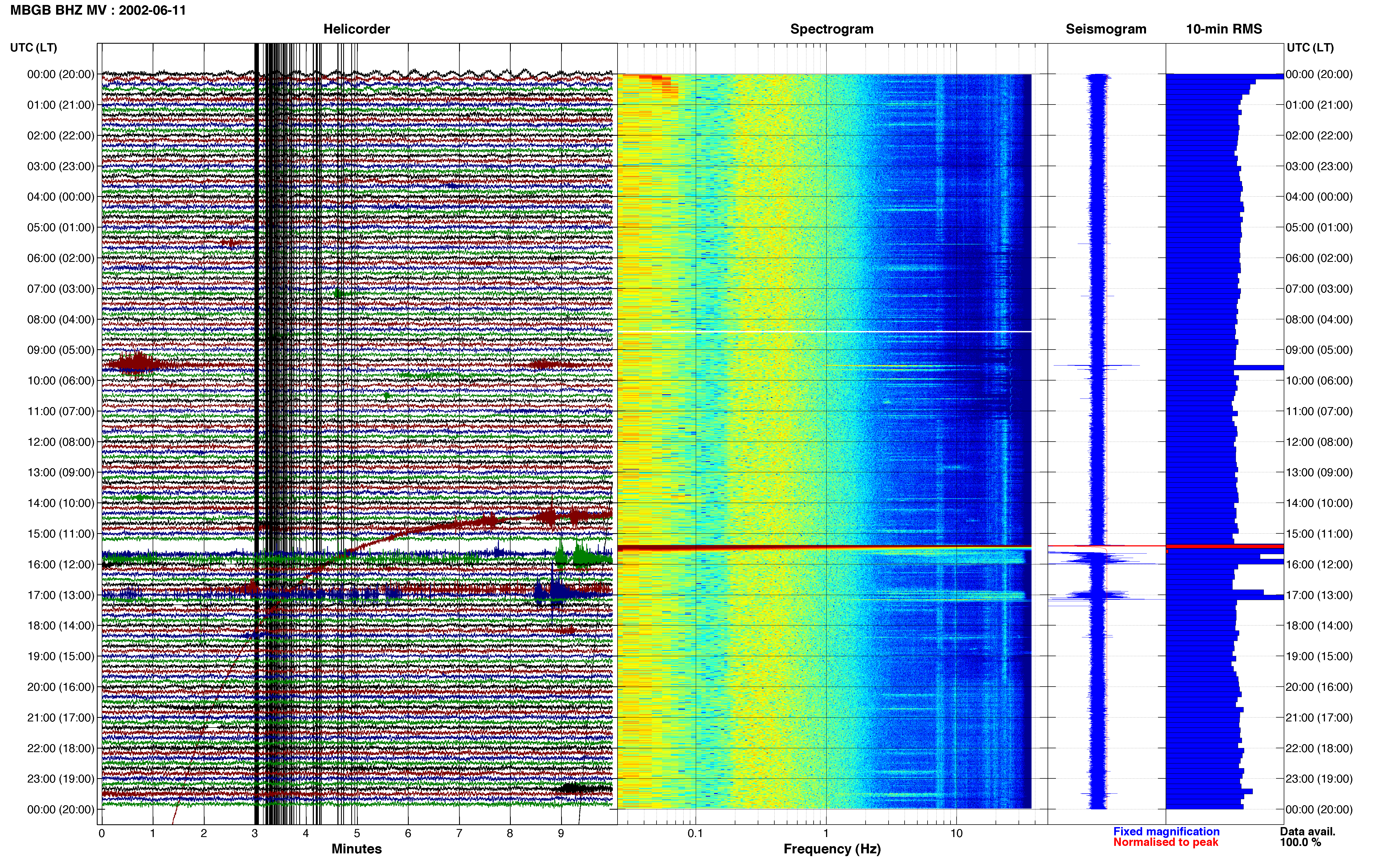Screen dimensions: 1388x868
Task: Click the 'Minutes' x-axis label
Action: (x=356, y=848)
